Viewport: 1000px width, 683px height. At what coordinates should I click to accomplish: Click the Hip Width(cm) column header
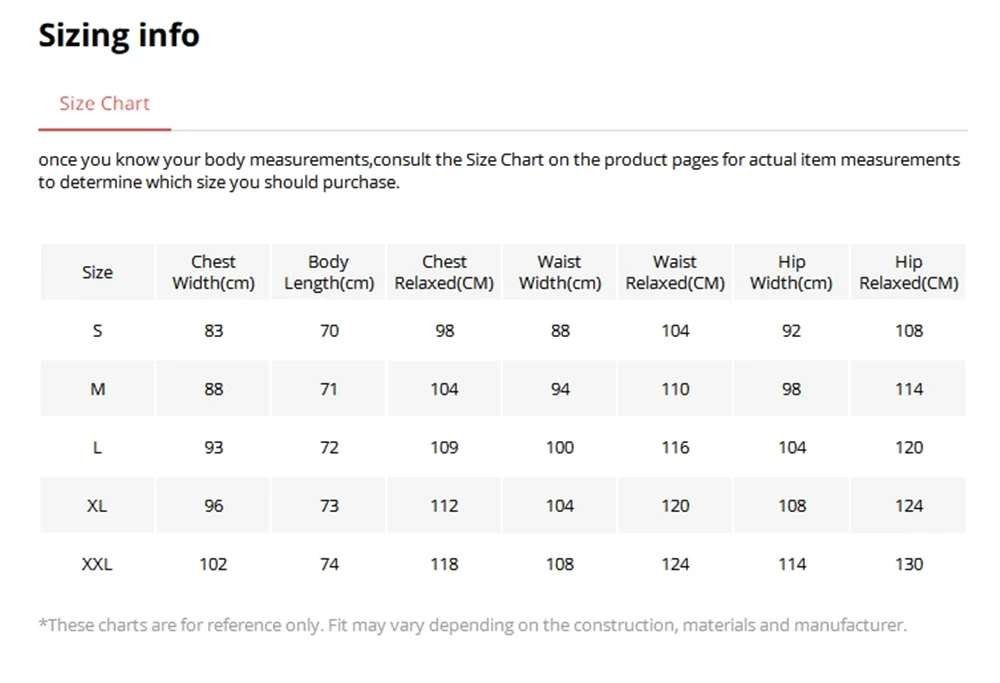pyautogui.click(x=791, y=272)
